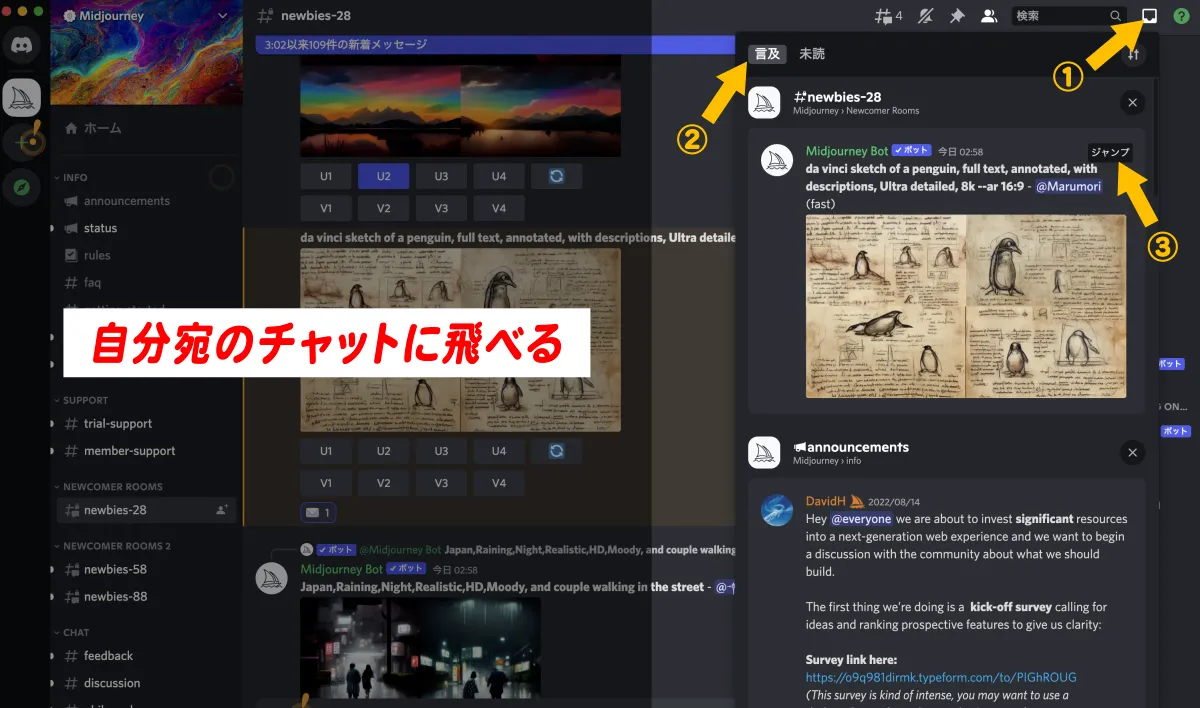Select the Midjourney server sailboat icon
1200x708 pixels.
(22, 96)
